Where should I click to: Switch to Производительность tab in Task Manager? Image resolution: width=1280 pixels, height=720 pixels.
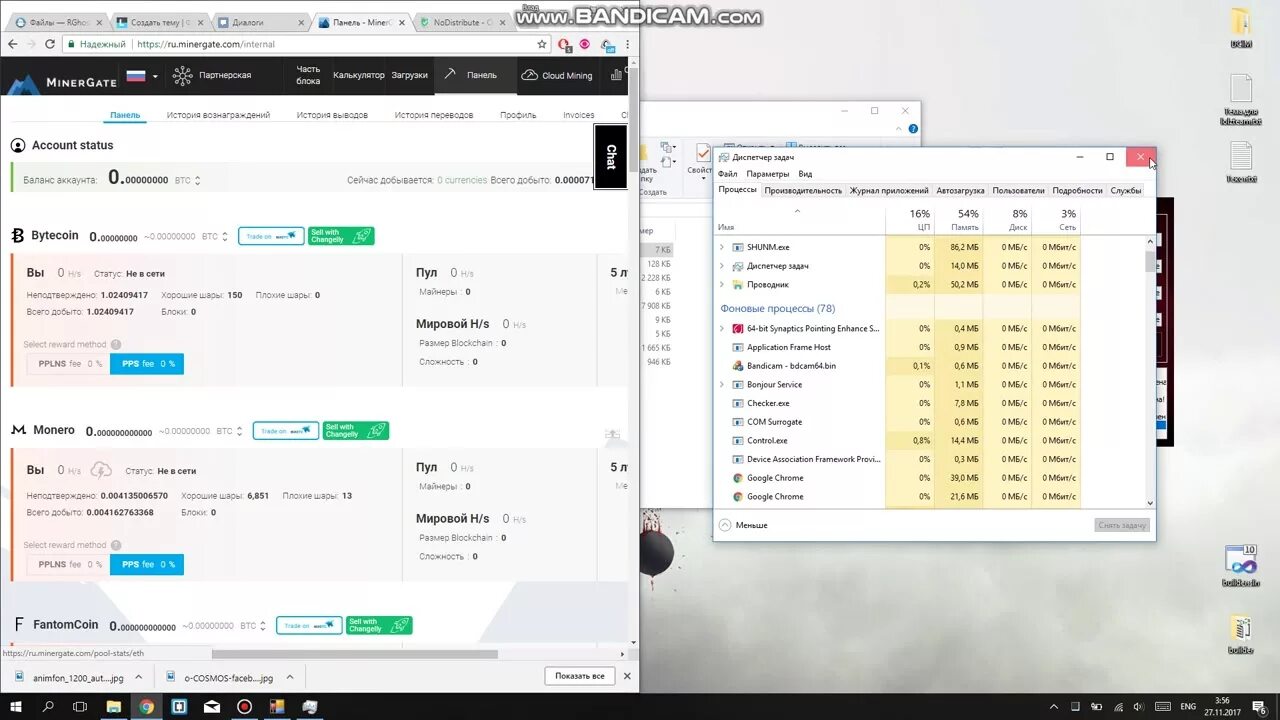click(803, 190)
